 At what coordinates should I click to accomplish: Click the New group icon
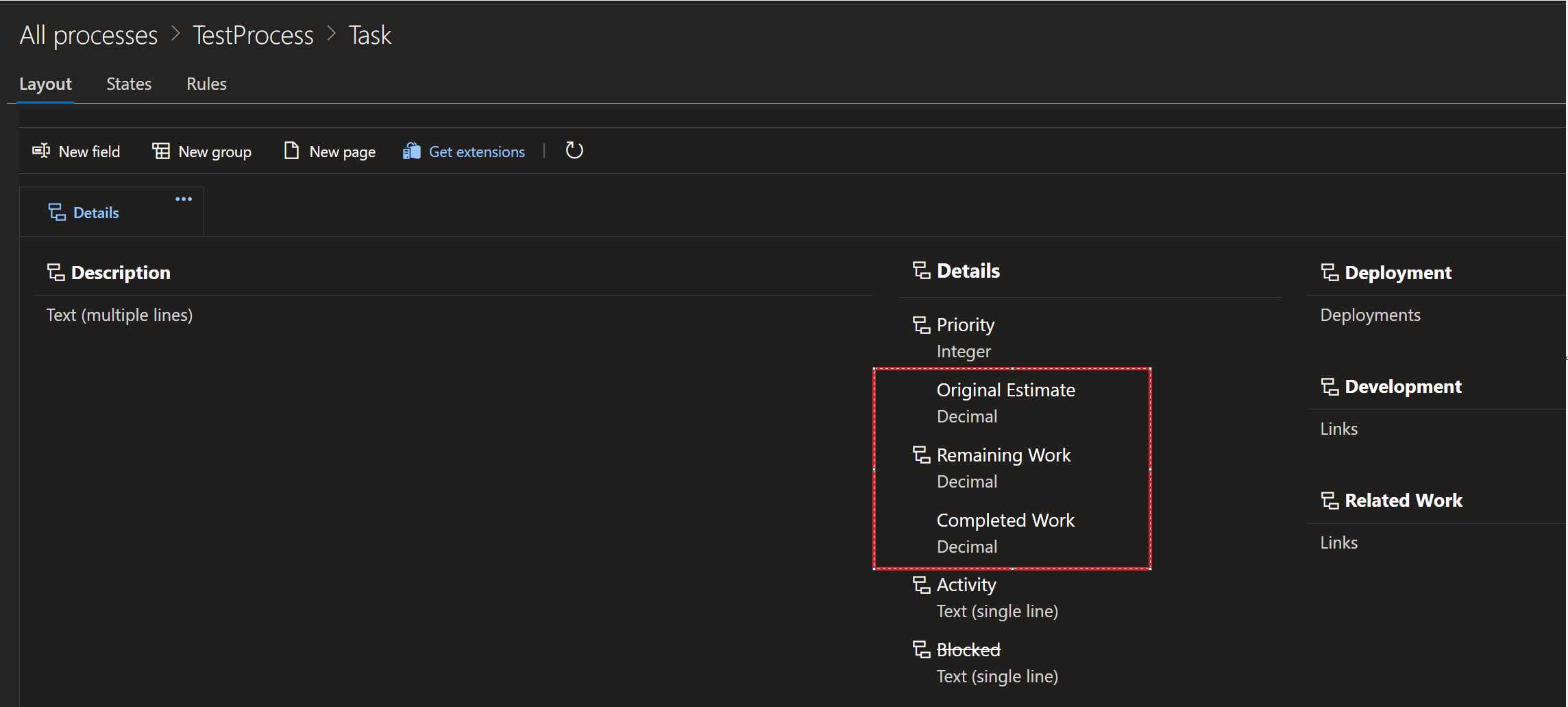point(160,150)
